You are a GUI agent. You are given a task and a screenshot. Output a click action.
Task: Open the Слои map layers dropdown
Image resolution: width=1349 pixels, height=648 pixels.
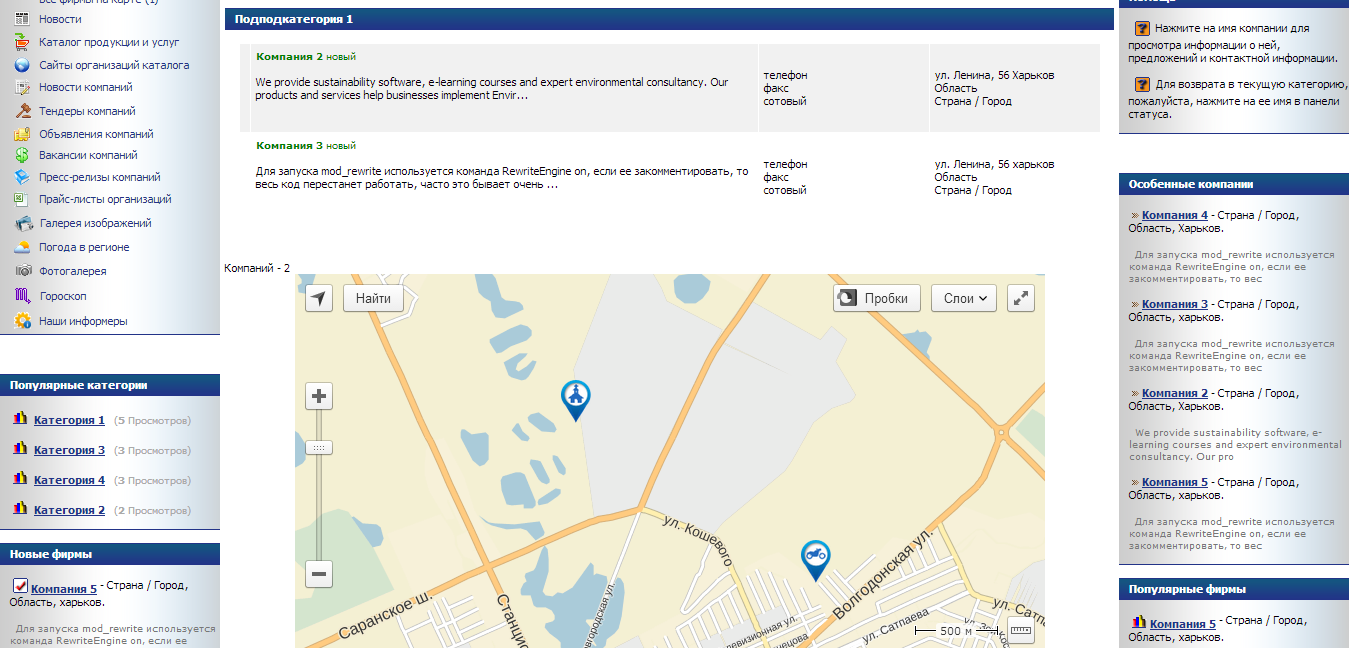click(x=964, y=298)
